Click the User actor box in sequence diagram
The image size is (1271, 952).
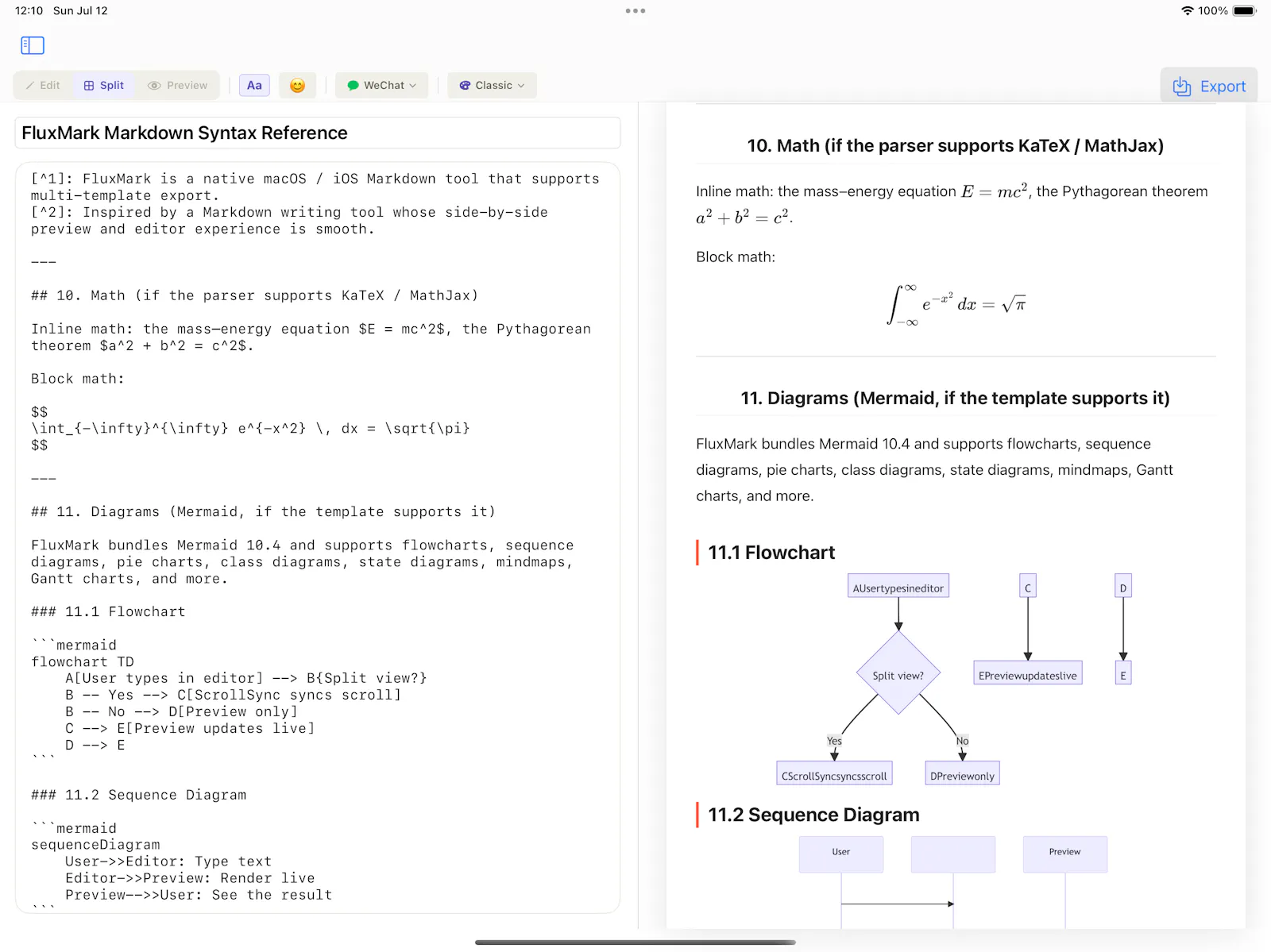click(x=841, y=854)
